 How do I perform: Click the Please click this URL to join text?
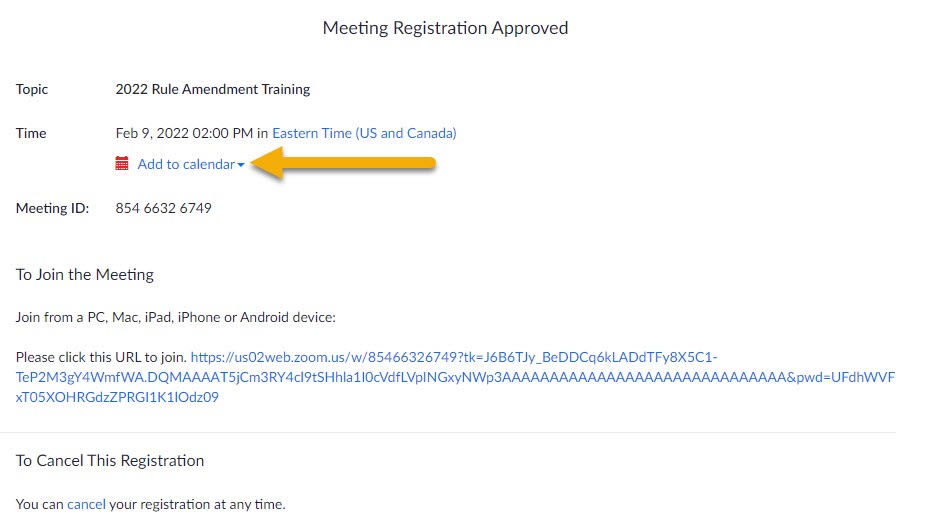(x=101, y=357)
